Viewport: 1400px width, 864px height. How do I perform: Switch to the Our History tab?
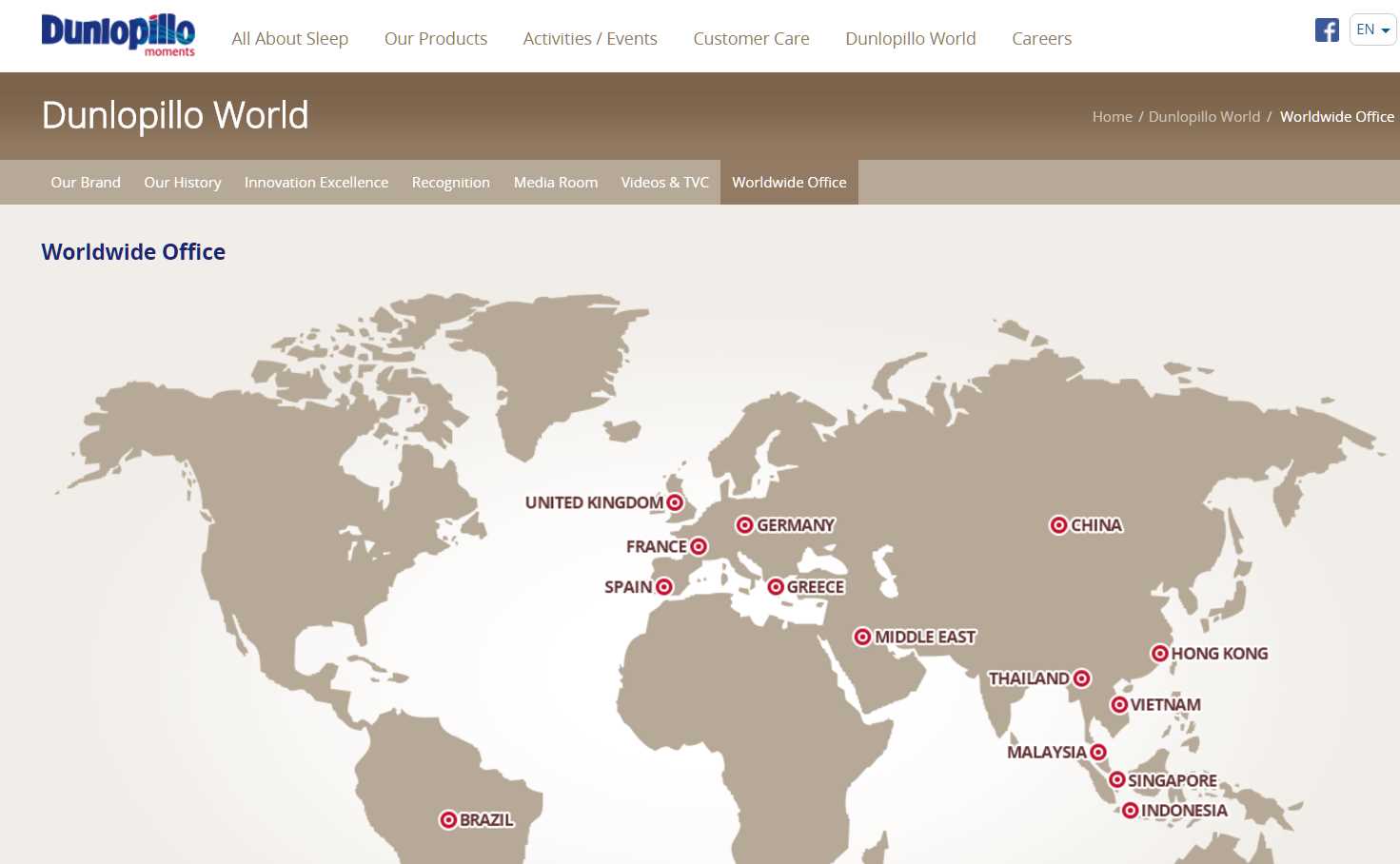pyautogui.click(x=183, y=182)
